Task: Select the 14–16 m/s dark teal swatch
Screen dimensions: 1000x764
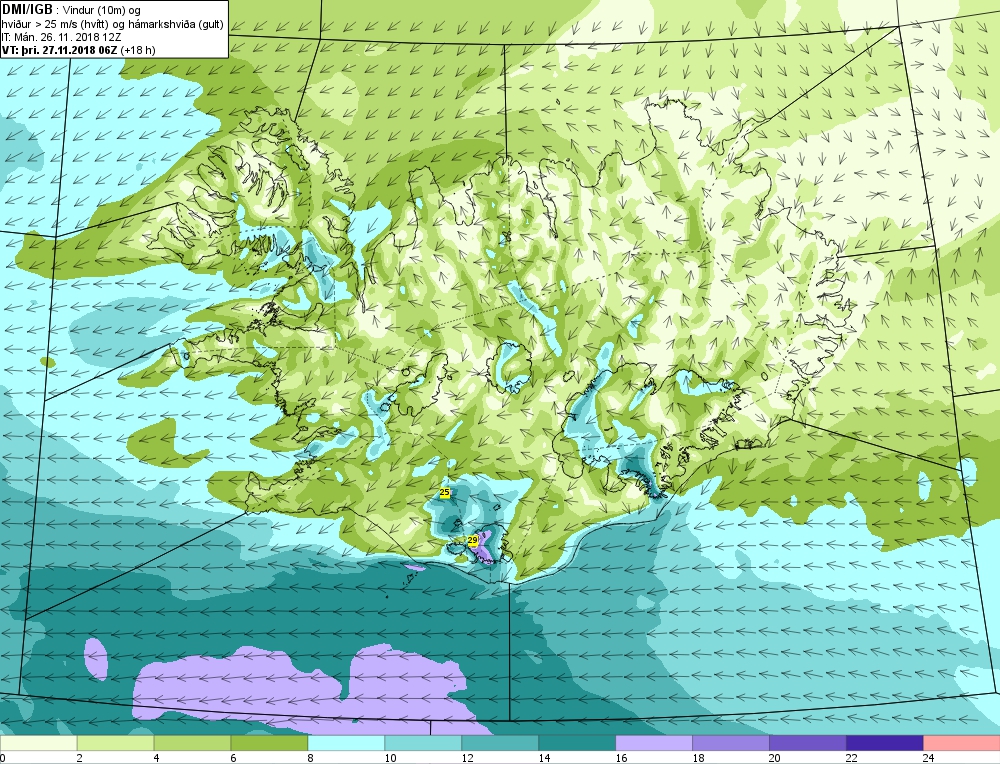Action: (x=577, y=743)
